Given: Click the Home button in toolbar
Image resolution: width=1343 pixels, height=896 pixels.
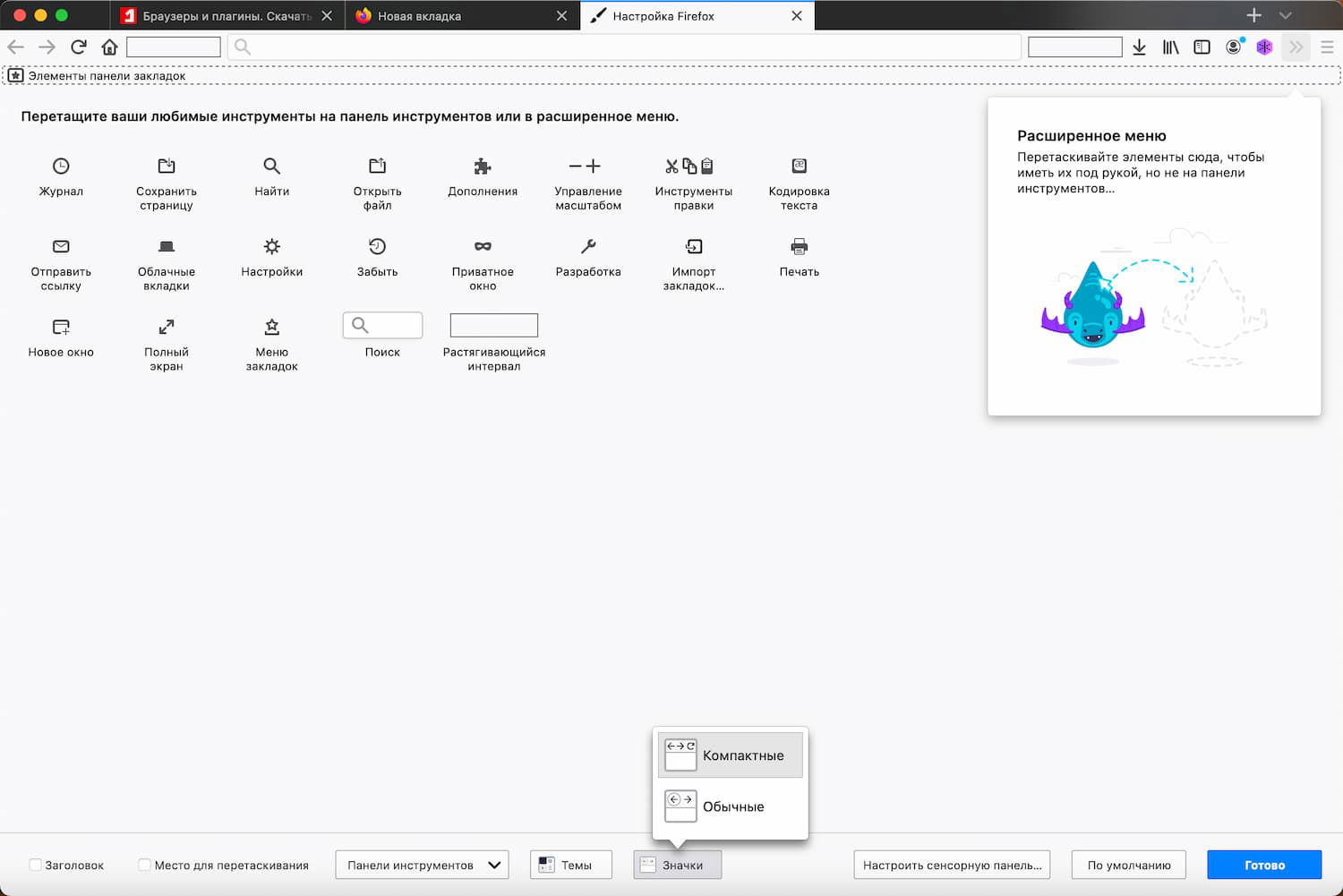Looking at the screenshot, I should (x=109, y=47).
